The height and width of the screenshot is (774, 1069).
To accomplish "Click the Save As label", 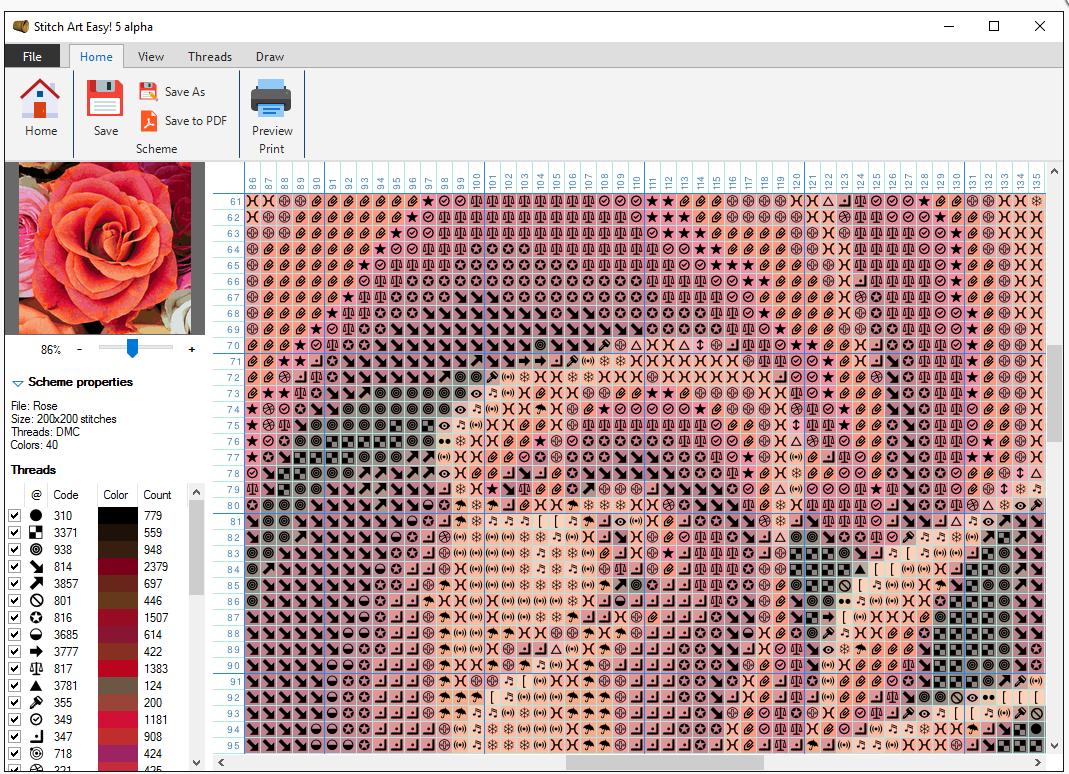I will tap(185, 91).
